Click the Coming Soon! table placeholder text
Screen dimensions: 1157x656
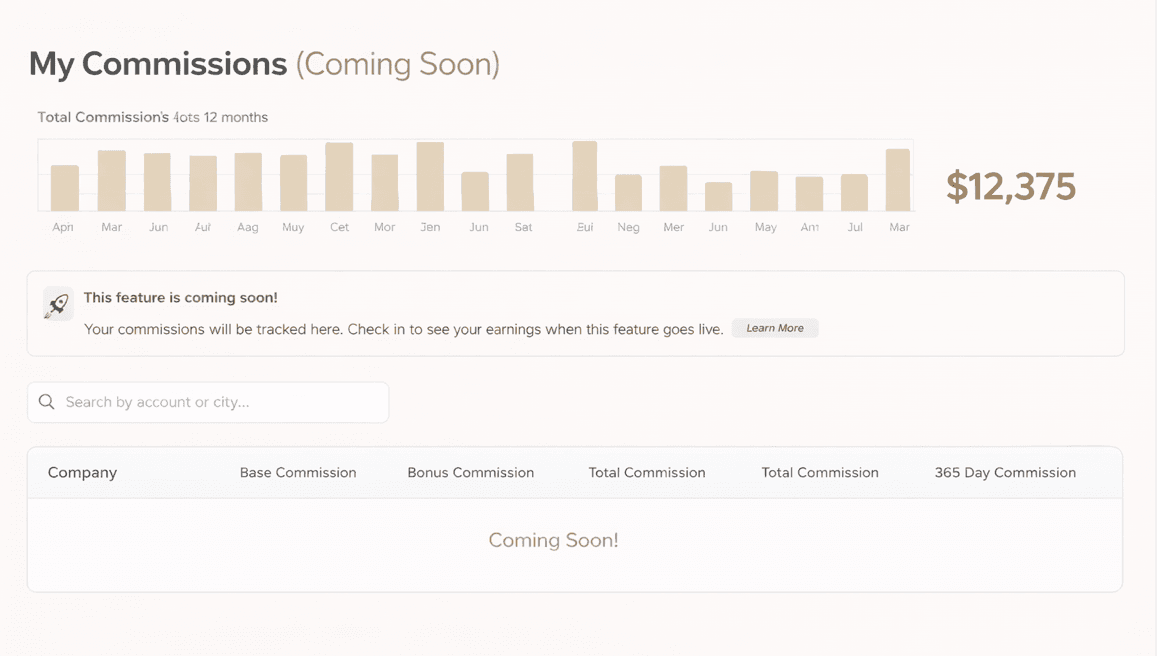pos(553,541)
